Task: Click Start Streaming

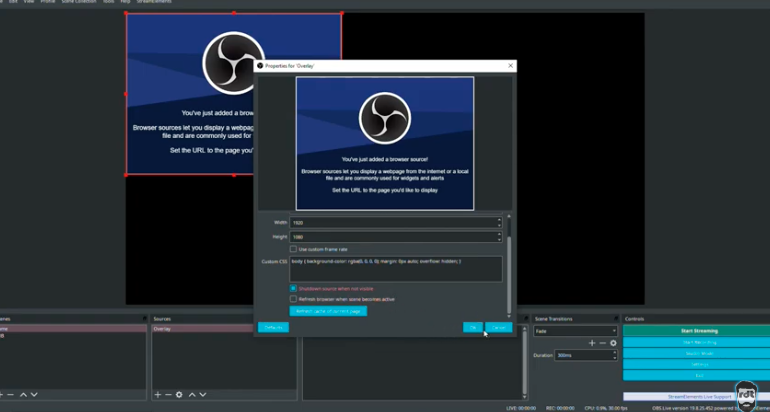Action: [x=699, y=331]
